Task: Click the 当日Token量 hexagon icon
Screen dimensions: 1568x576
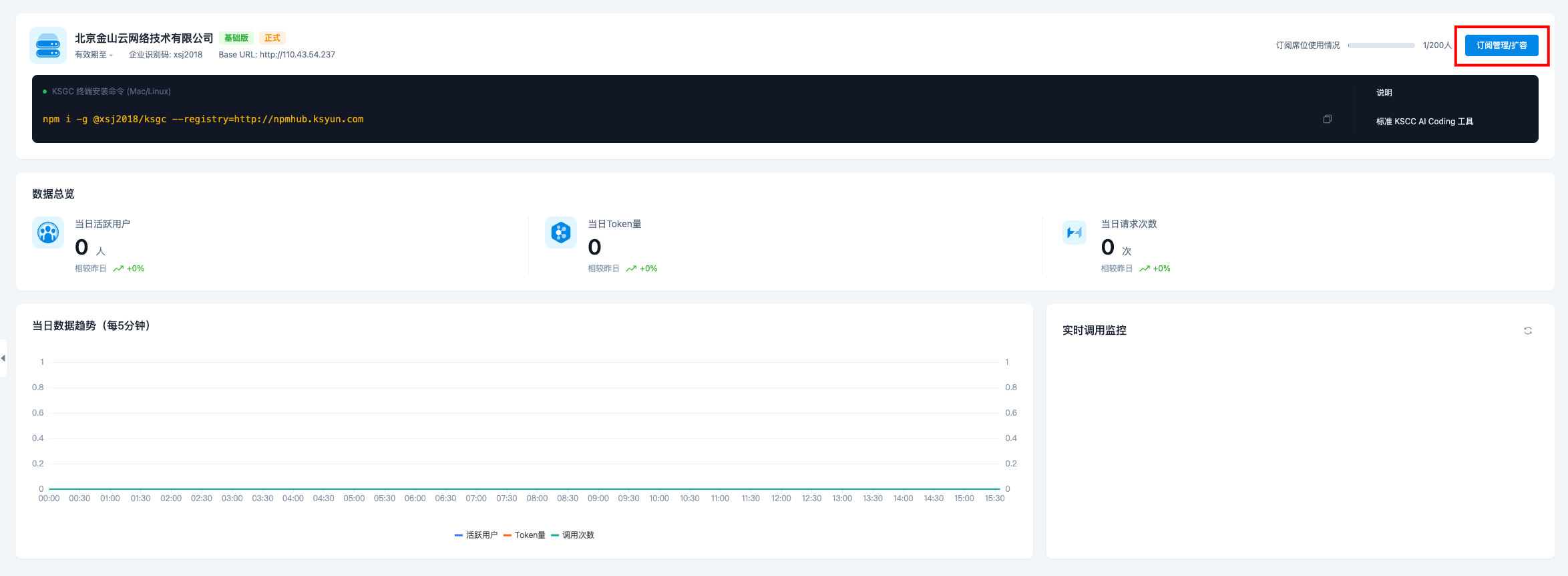Action: (561, 233)
